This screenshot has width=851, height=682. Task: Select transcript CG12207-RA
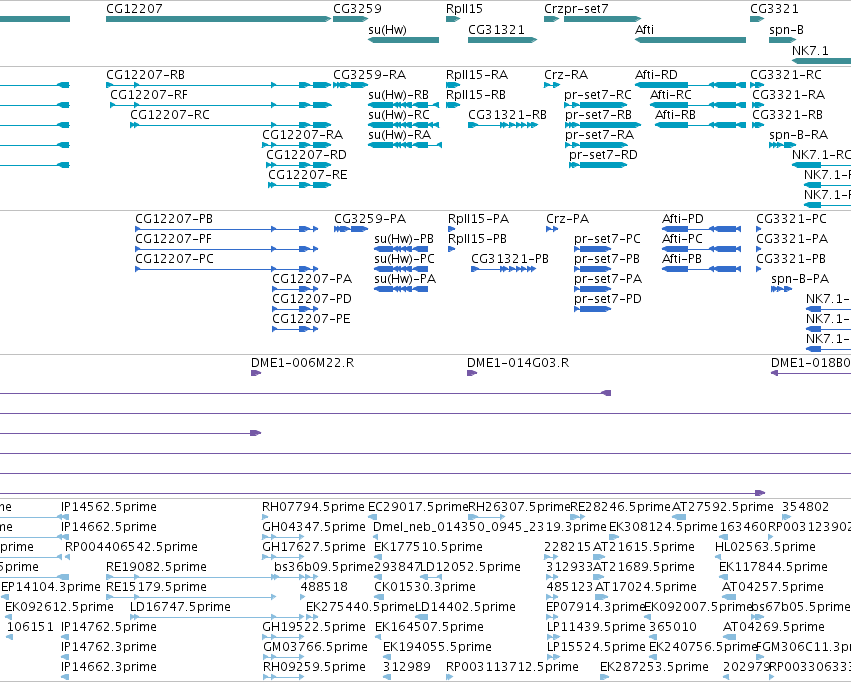[x=296, y=145]
